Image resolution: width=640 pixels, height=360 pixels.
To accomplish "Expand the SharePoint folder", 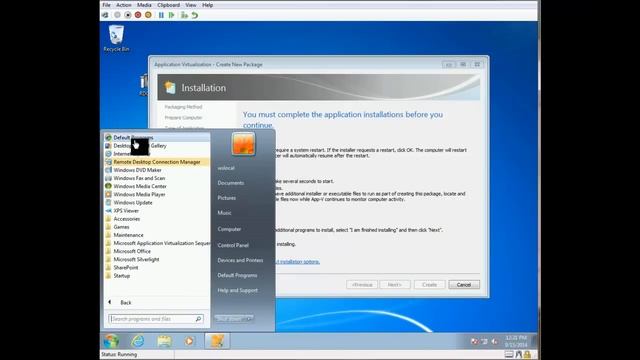I will 157,268.
